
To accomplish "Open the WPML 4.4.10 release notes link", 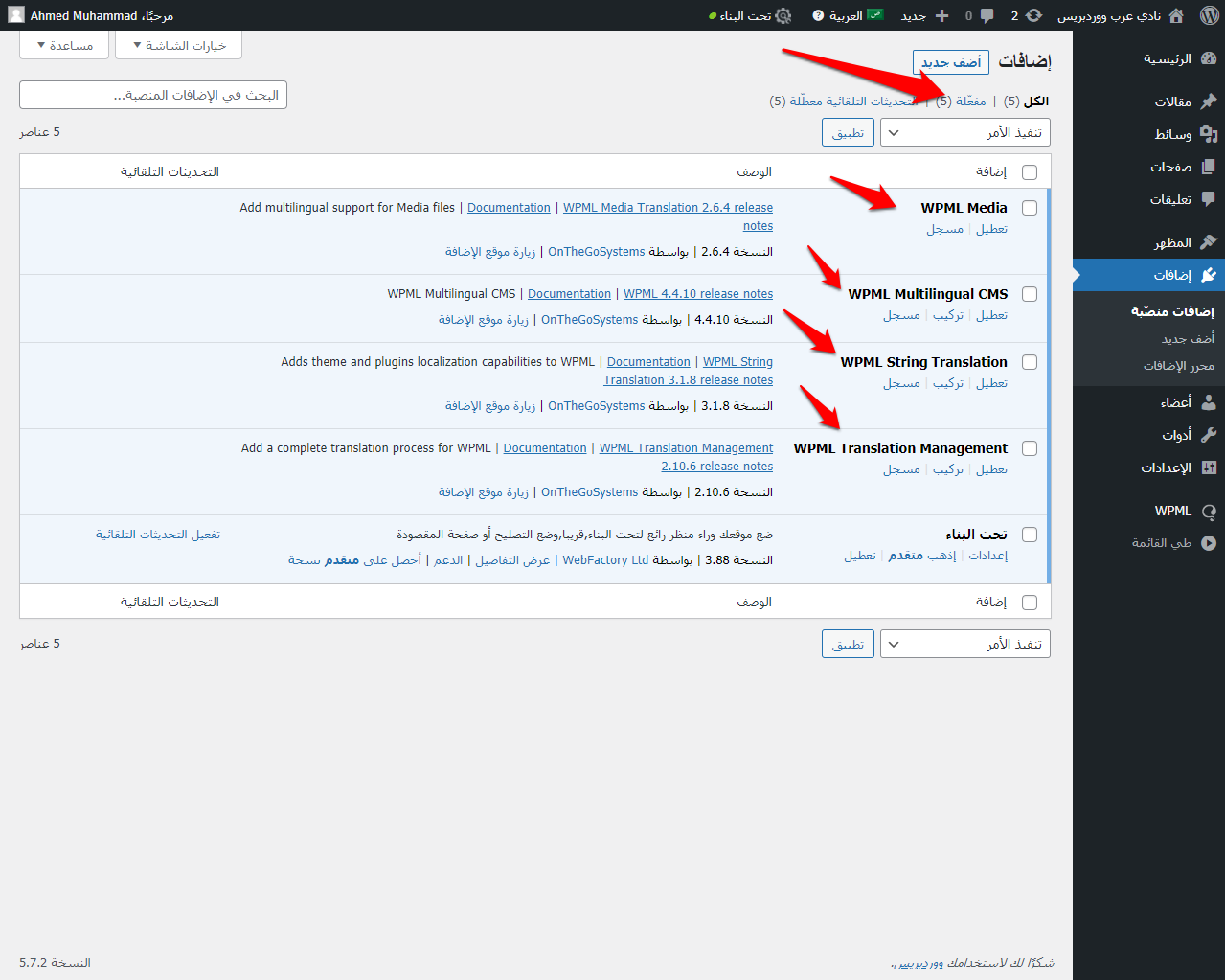I will tap(698, 294).
